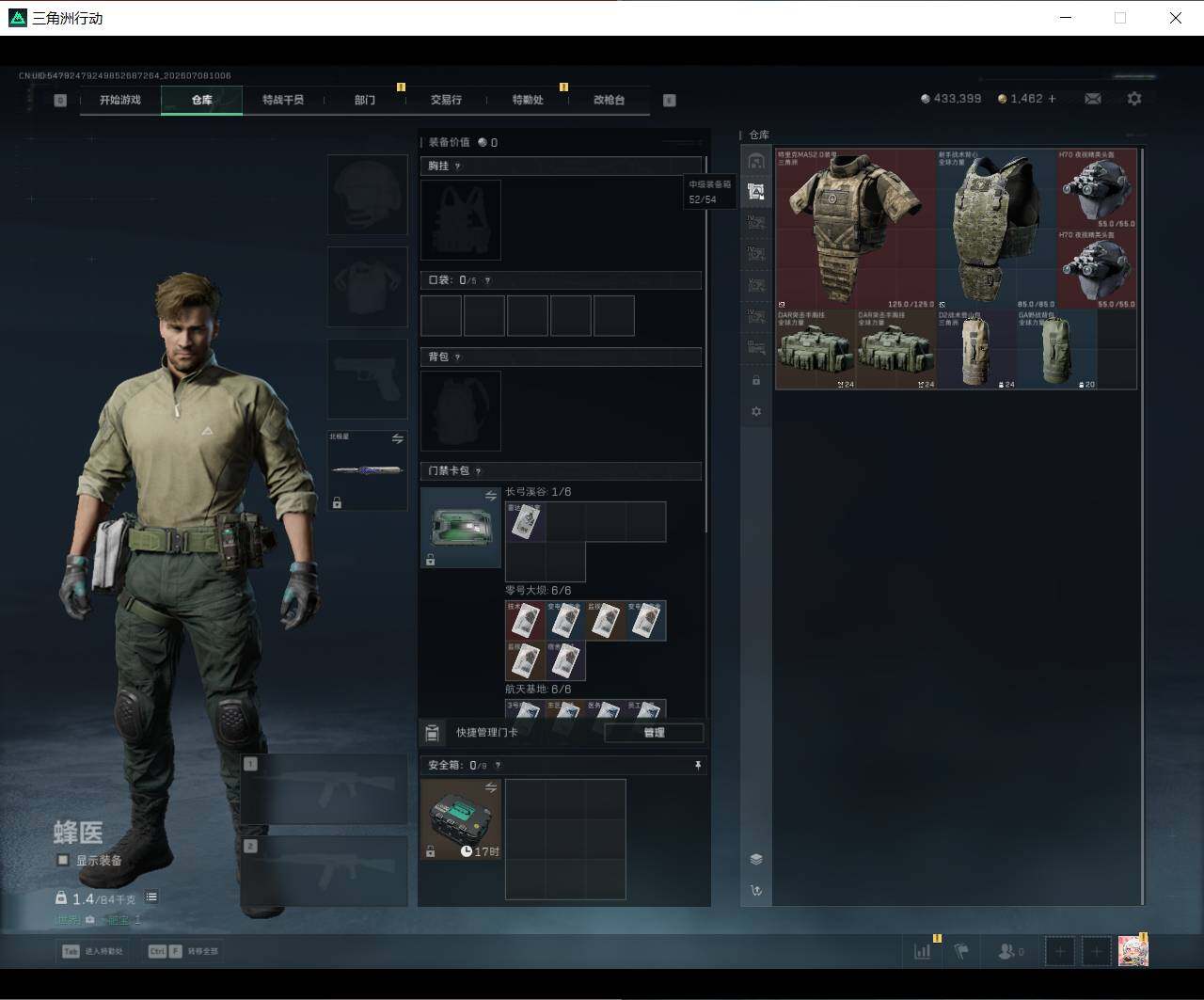Select primary weapon slot 1
The image size is (1204, 1000).
(324, 789)
